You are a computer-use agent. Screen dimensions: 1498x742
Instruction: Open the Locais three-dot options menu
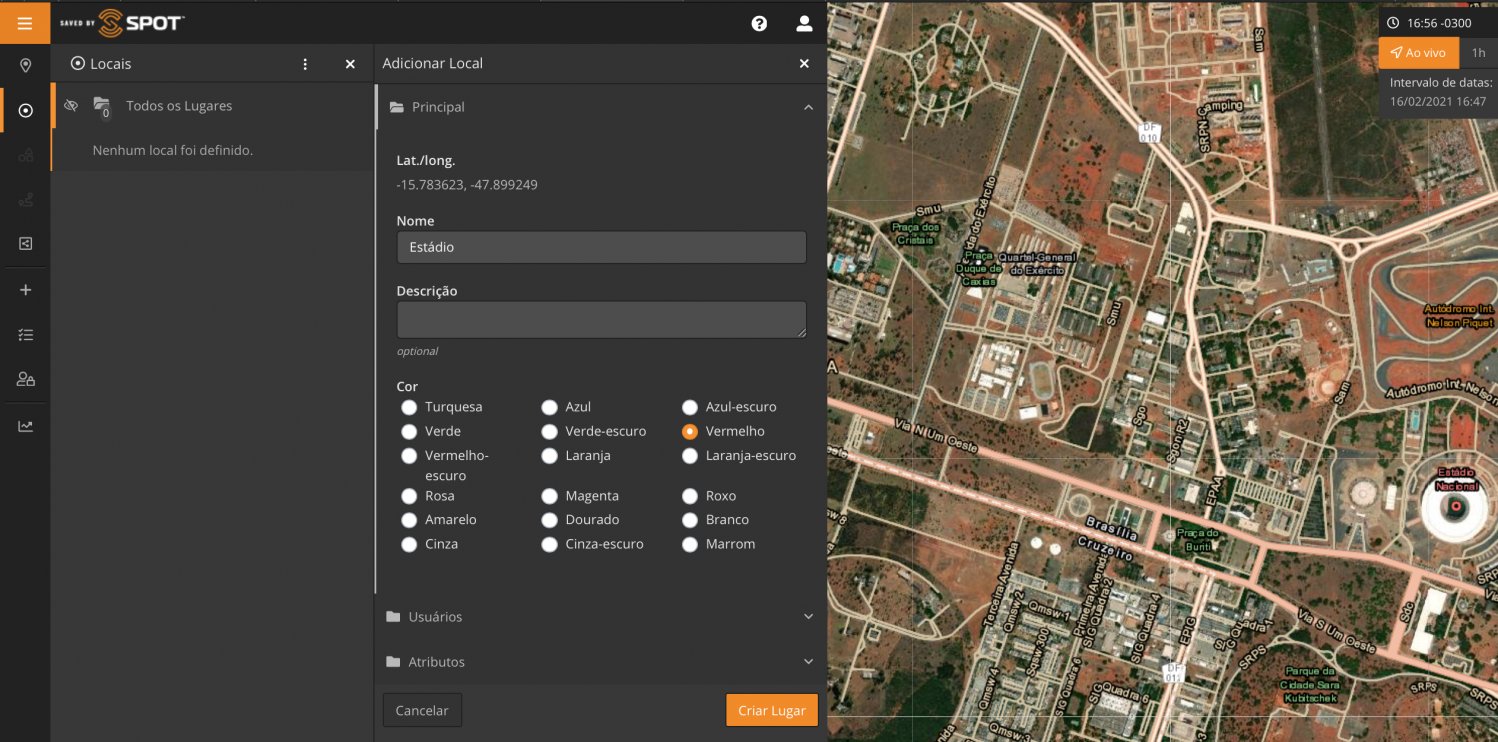(x=305, y=64)
